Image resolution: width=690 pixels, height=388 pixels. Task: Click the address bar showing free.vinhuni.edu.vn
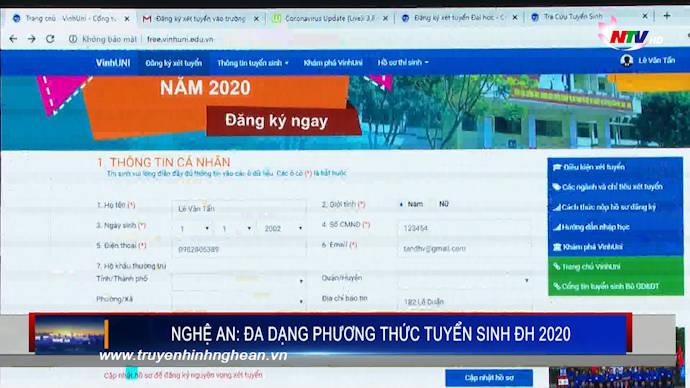click(x=180, y=39)
